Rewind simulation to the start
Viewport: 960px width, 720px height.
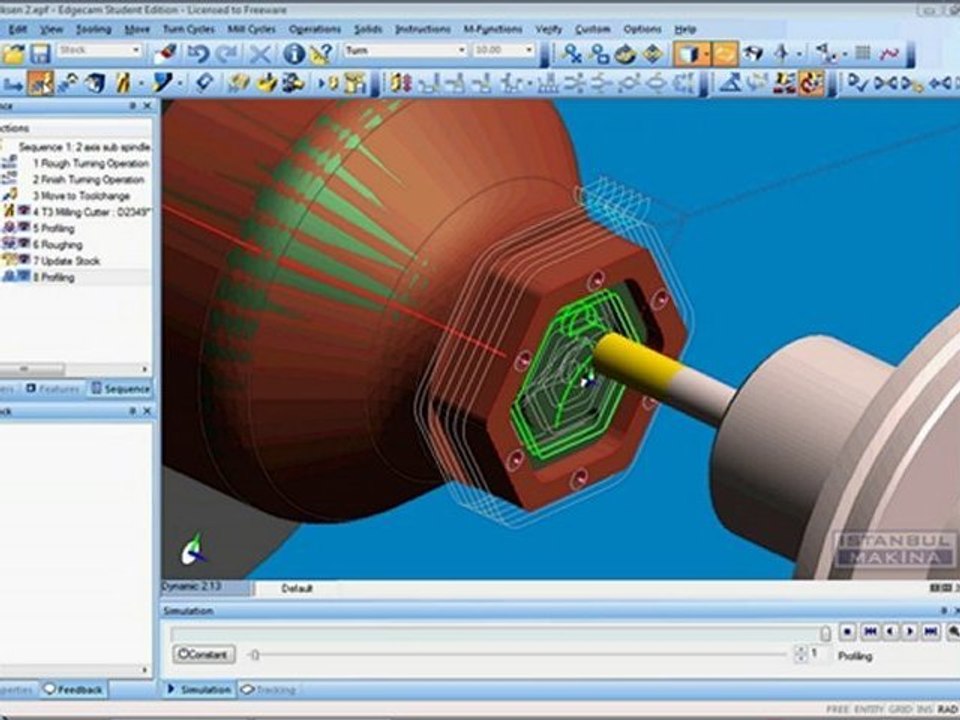871,631
